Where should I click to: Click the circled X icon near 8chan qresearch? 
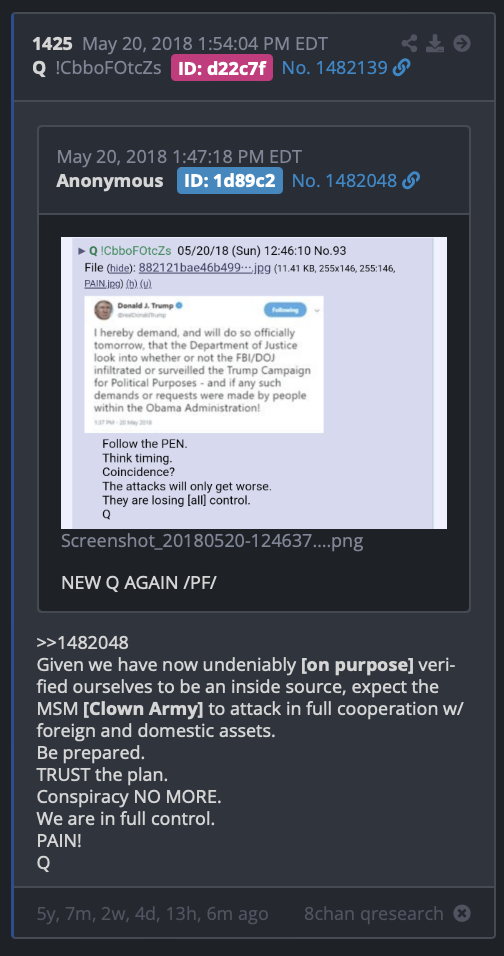coord(463,913)
